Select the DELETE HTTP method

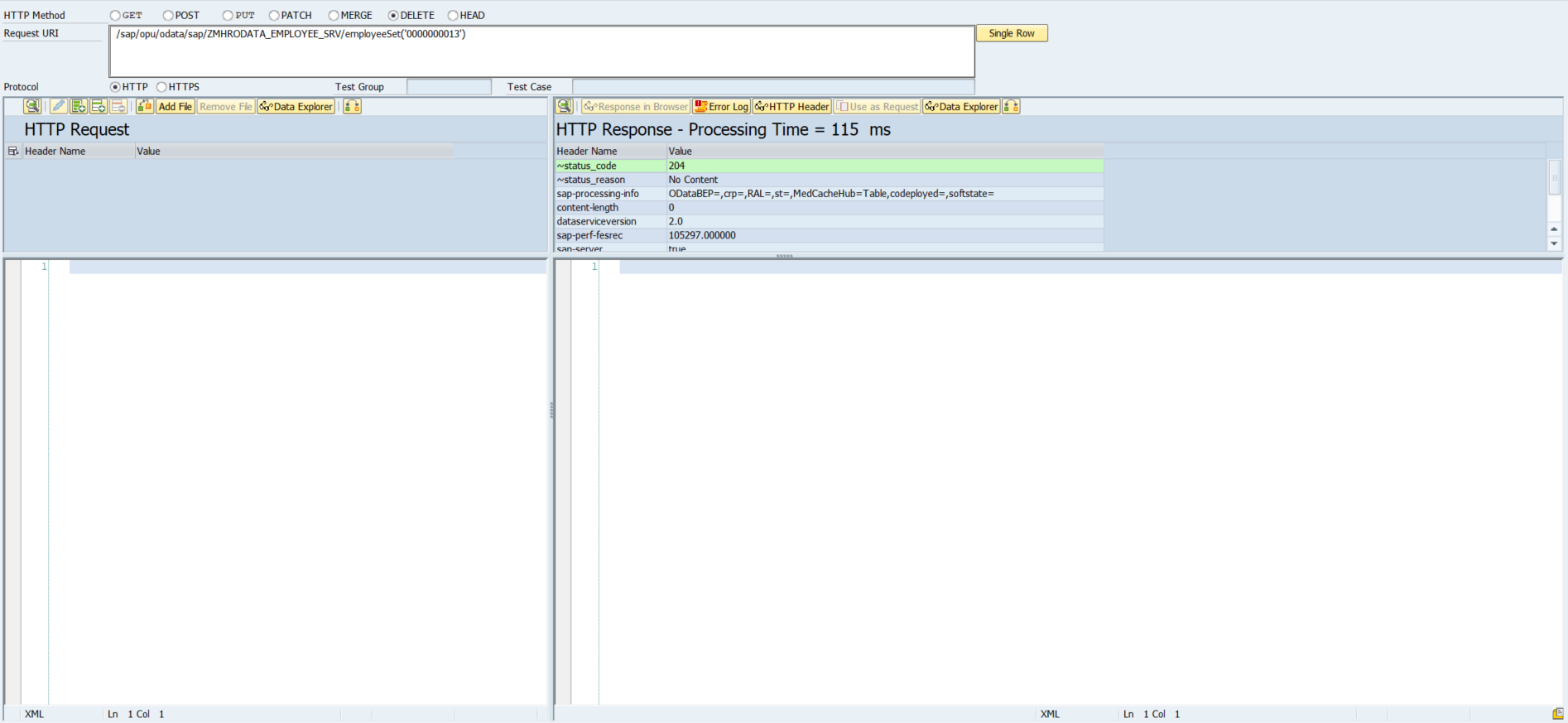393,16
